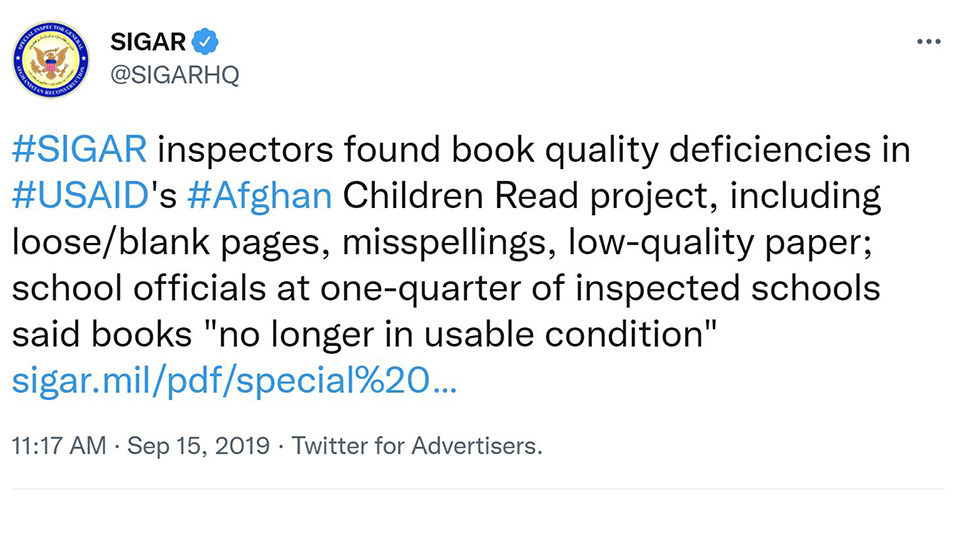Visit the @SIGARHQ handle

click(x=174, y=75)
